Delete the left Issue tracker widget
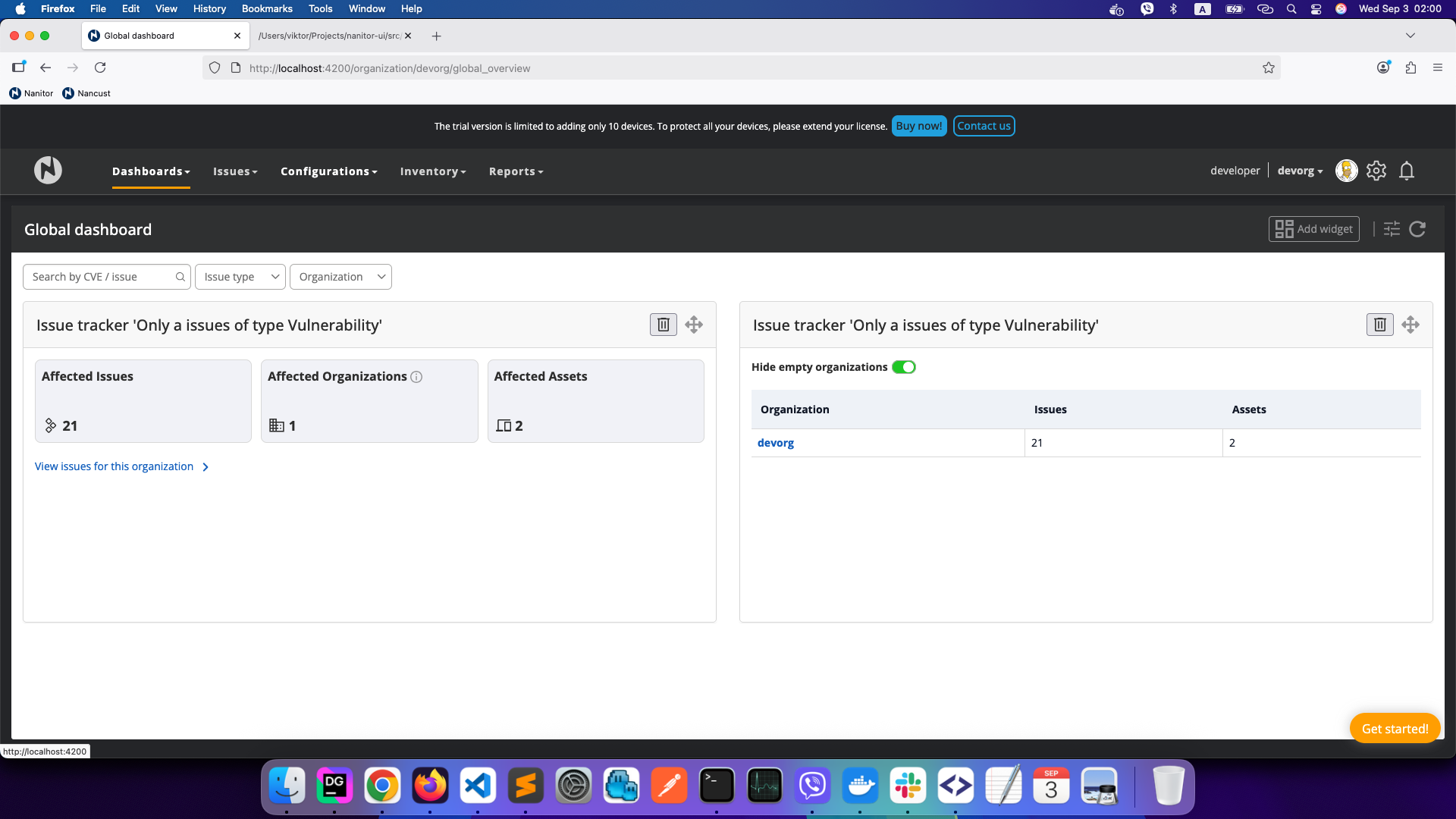Image resolution: width=1456 pixels, height=819 pixels. (663, 325)
